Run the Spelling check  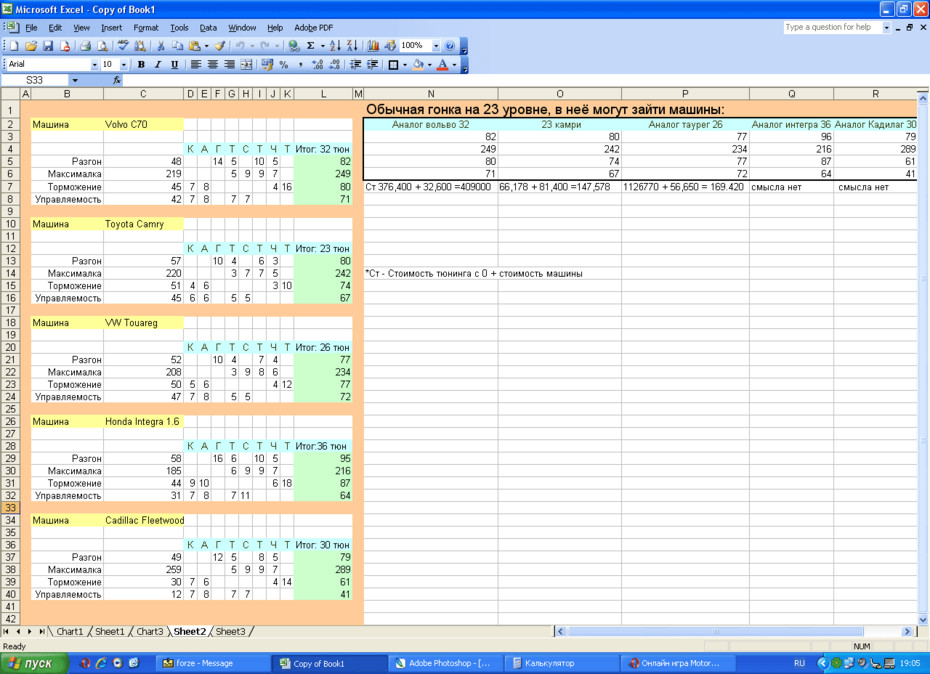pyautogui.click(x=123, y=46)
